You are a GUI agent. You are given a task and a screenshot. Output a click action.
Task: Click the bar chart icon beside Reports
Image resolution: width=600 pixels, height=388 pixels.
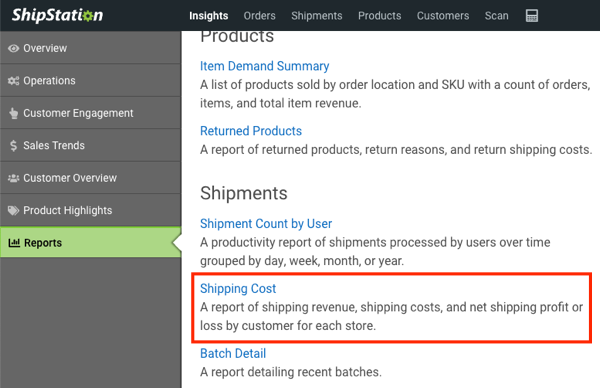click(x=14, y=243)
